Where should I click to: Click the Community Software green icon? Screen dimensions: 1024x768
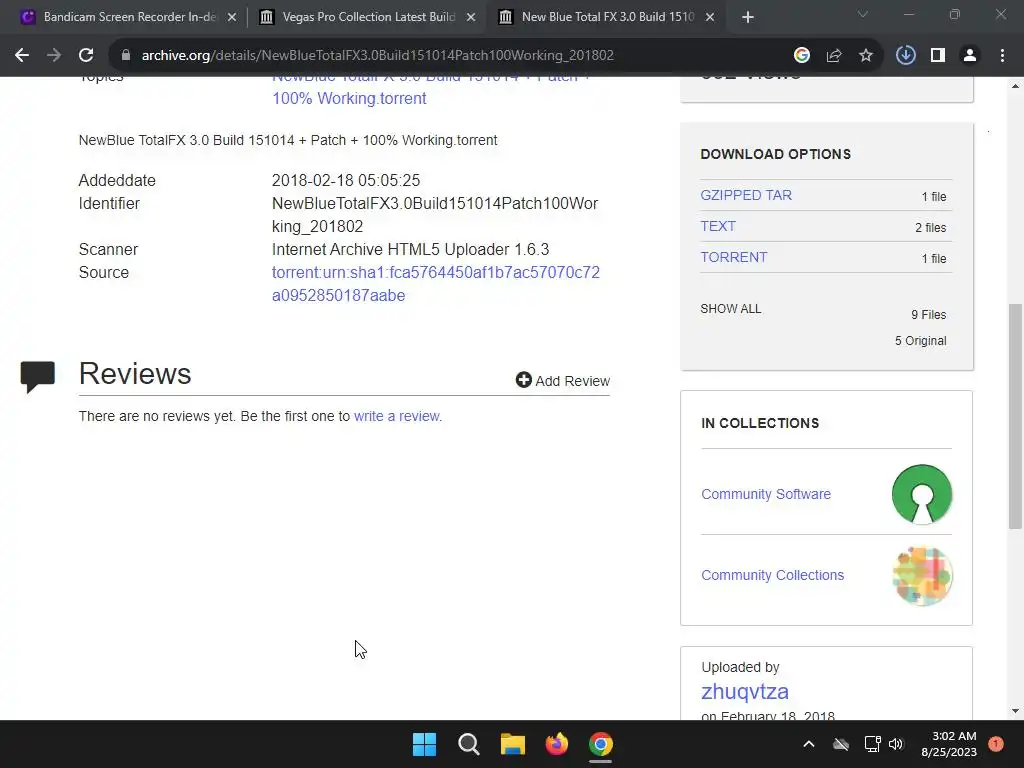[x=922, y=494]
